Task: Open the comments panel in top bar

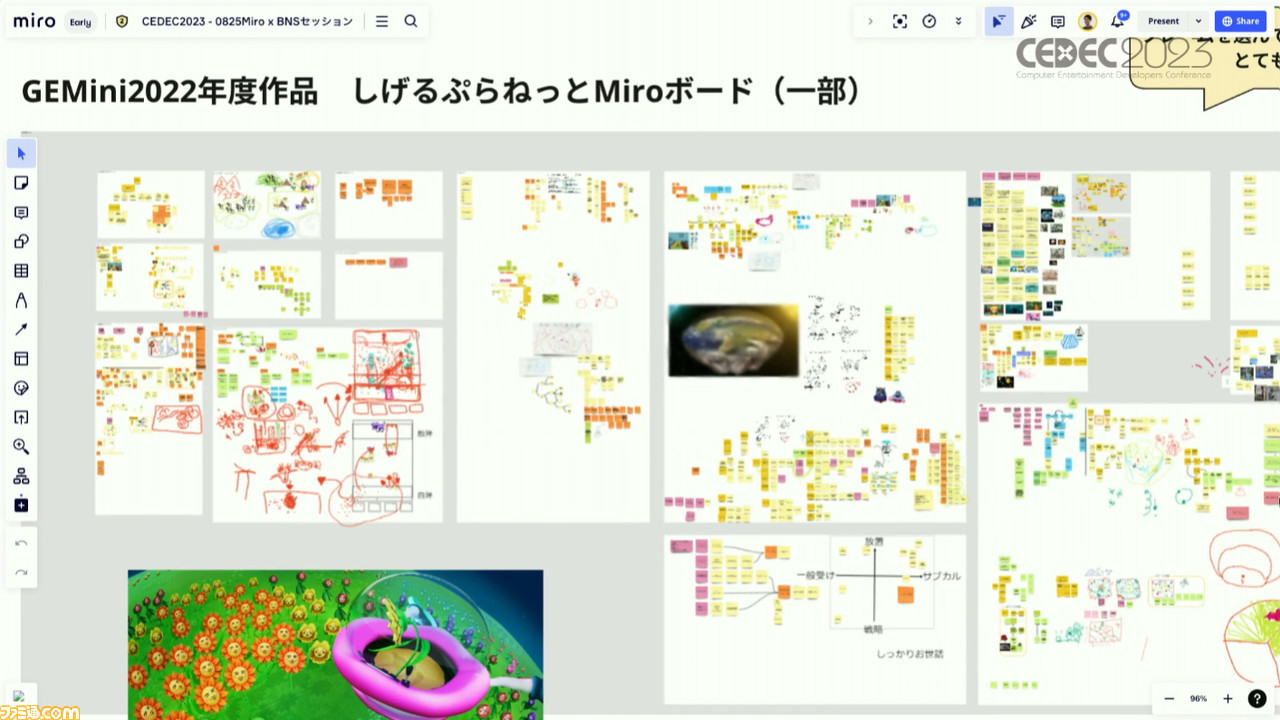Action: (x=1058, y=21)
